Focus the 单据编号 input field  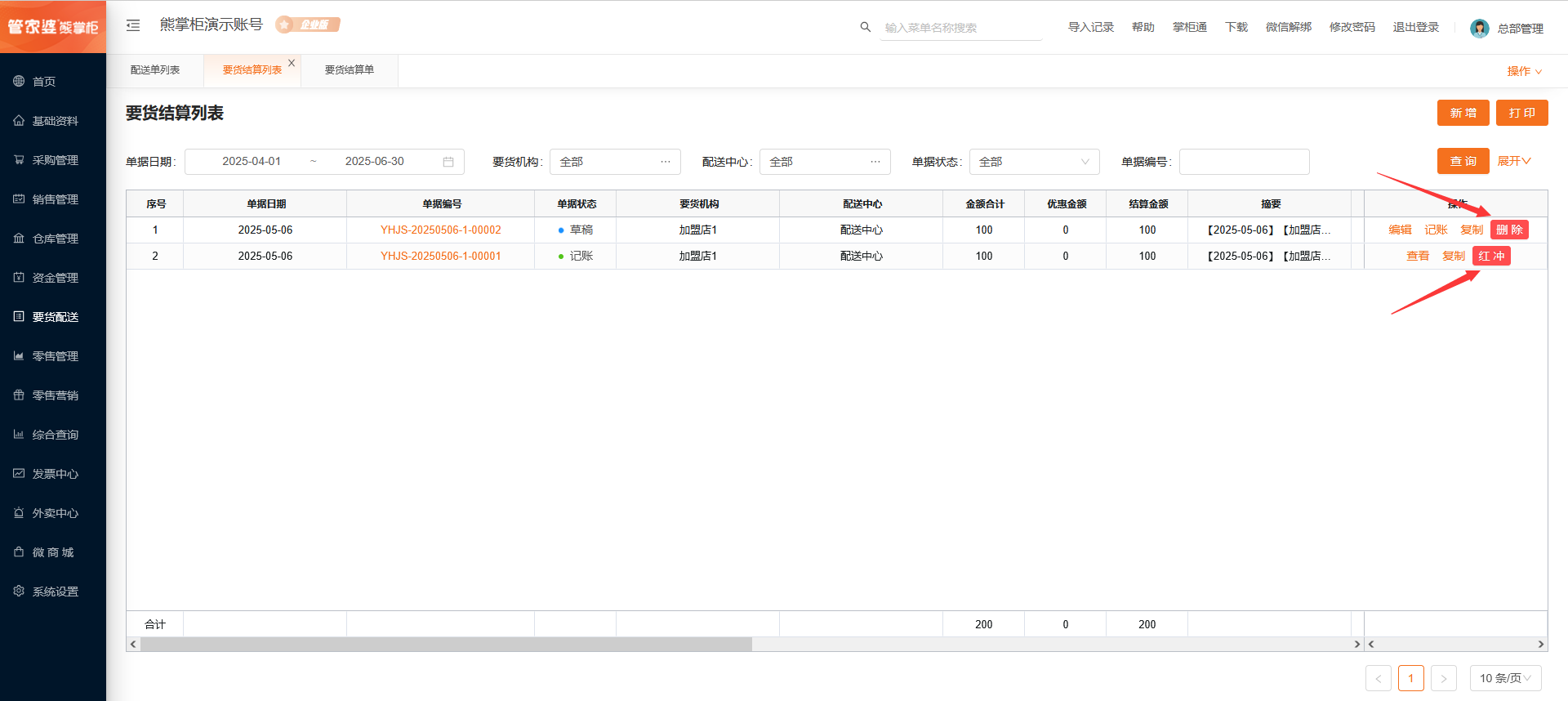[1244, 162]
